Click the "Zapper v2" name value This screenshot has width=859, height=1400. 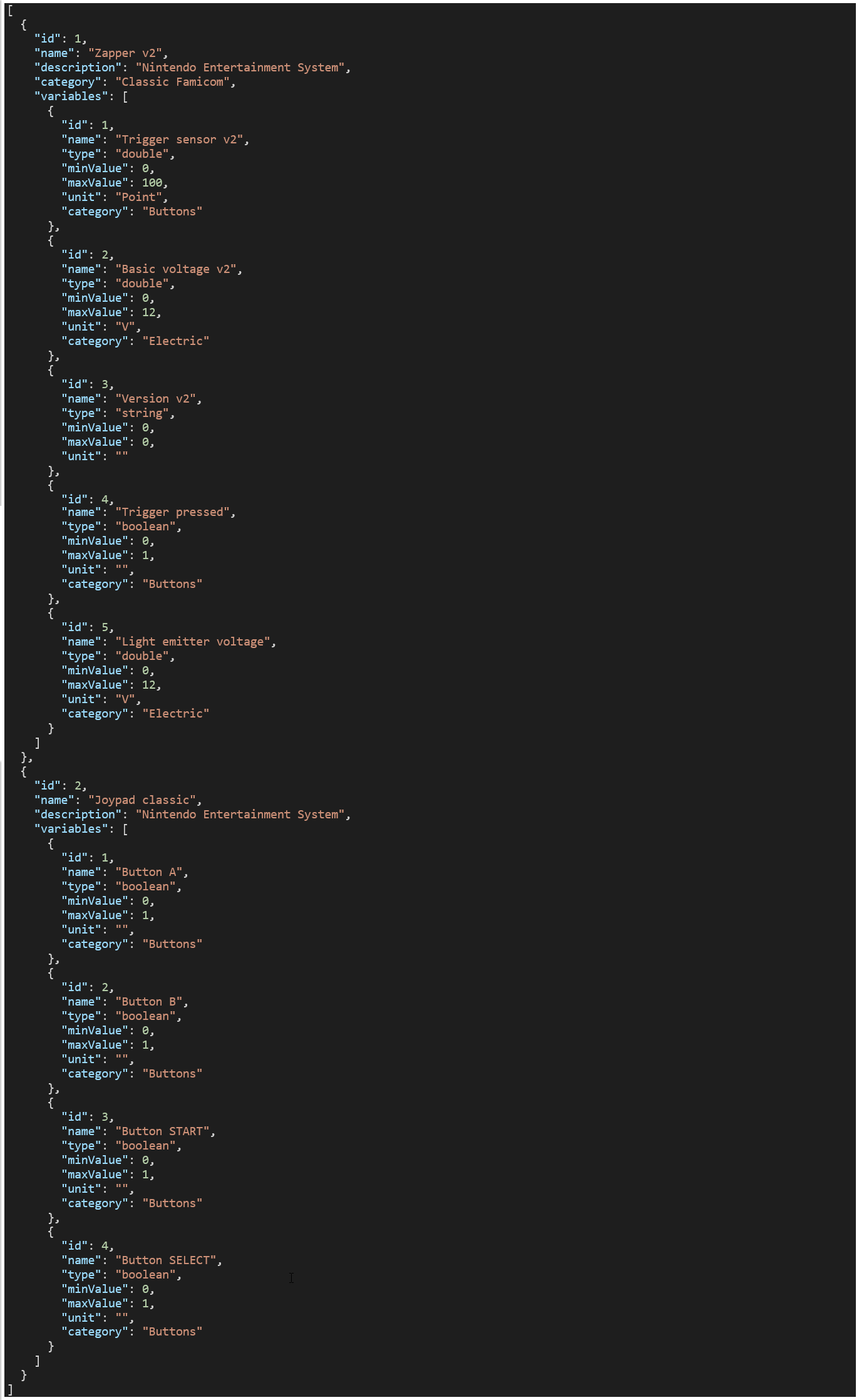coord(125,53)
